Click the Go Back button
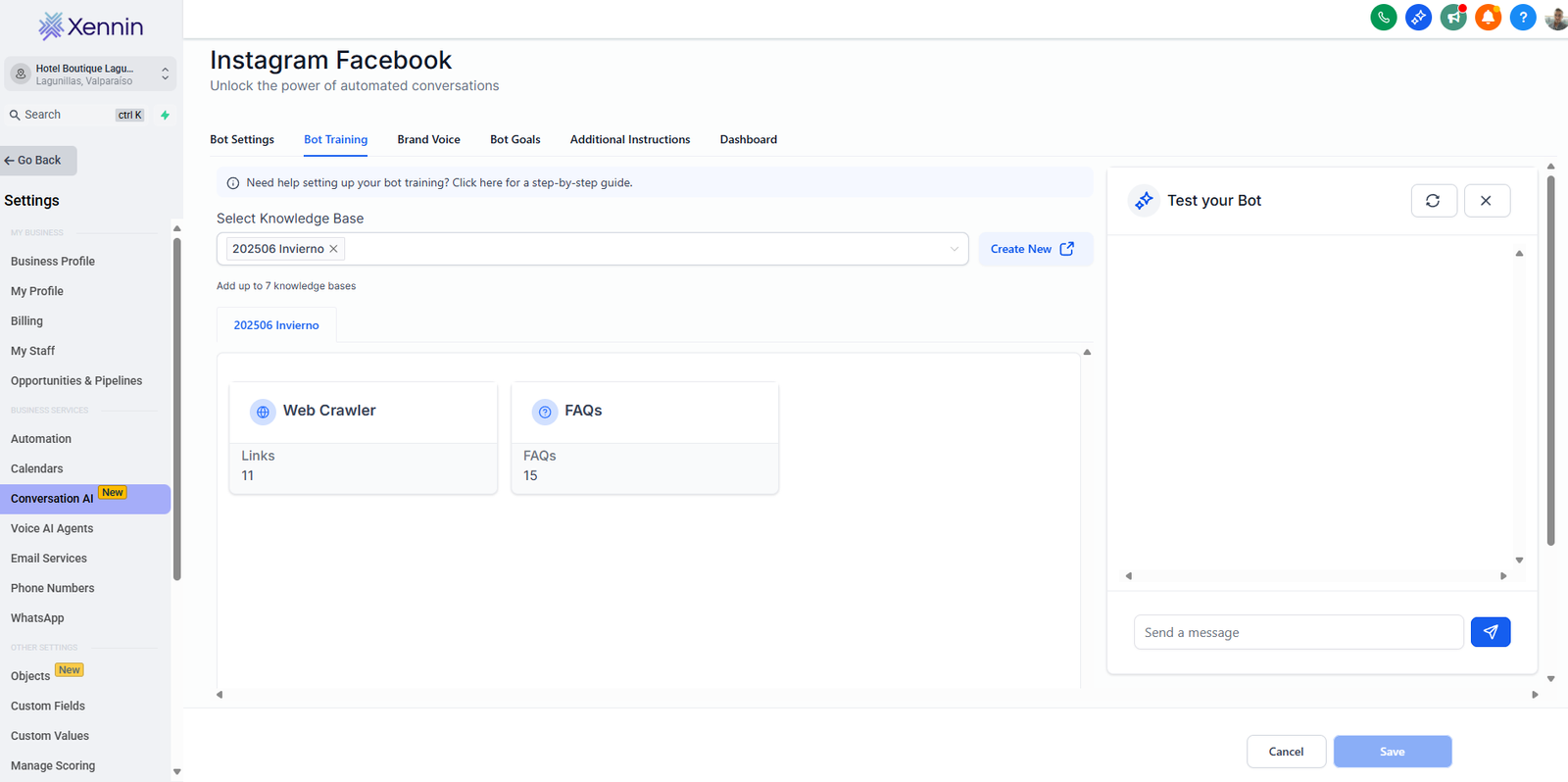 (39, 161)
